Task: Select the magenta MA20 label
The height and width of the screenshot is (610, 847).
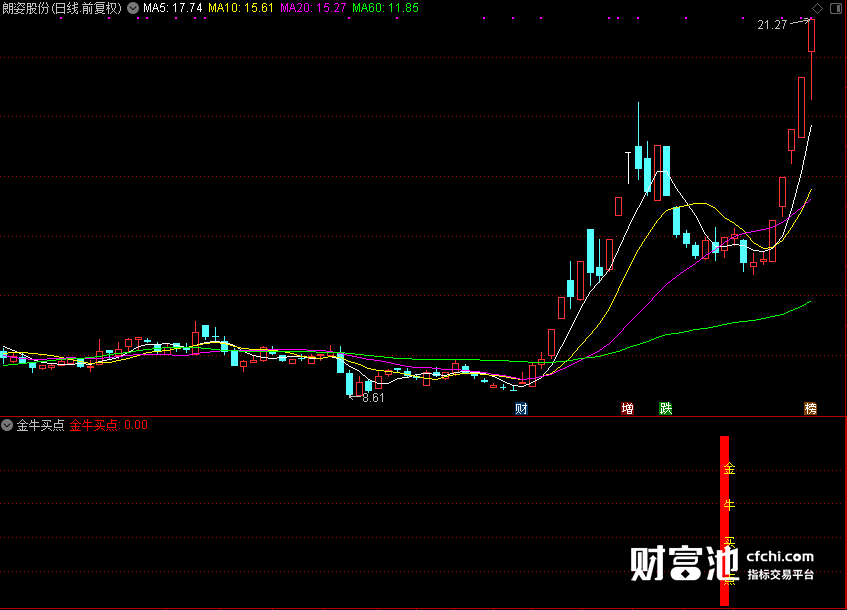Action: pyautogui.click(x=313, y=8)
